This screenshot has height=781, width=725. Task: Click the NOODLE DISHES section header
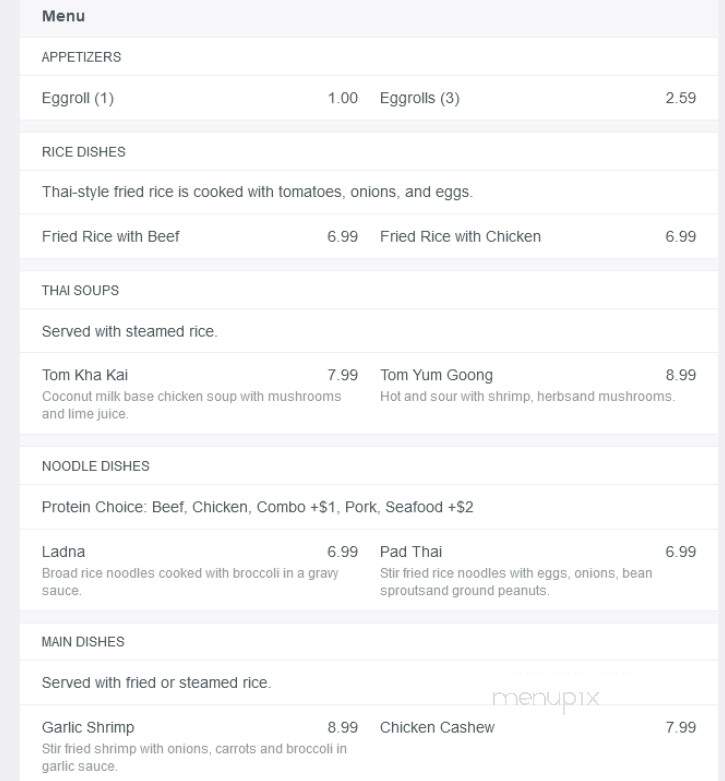coord(96,466)
